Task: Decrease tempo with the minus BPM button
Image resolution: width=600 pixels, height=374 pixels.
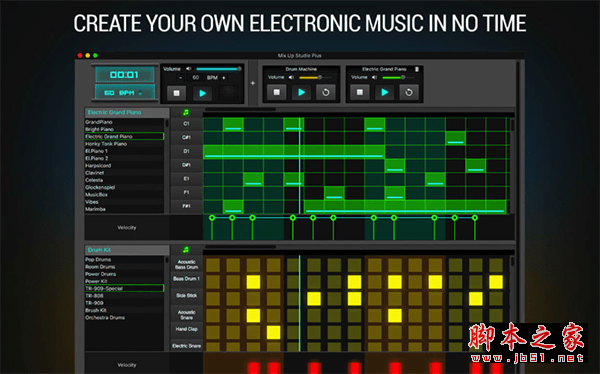Action: pos(181,78)
